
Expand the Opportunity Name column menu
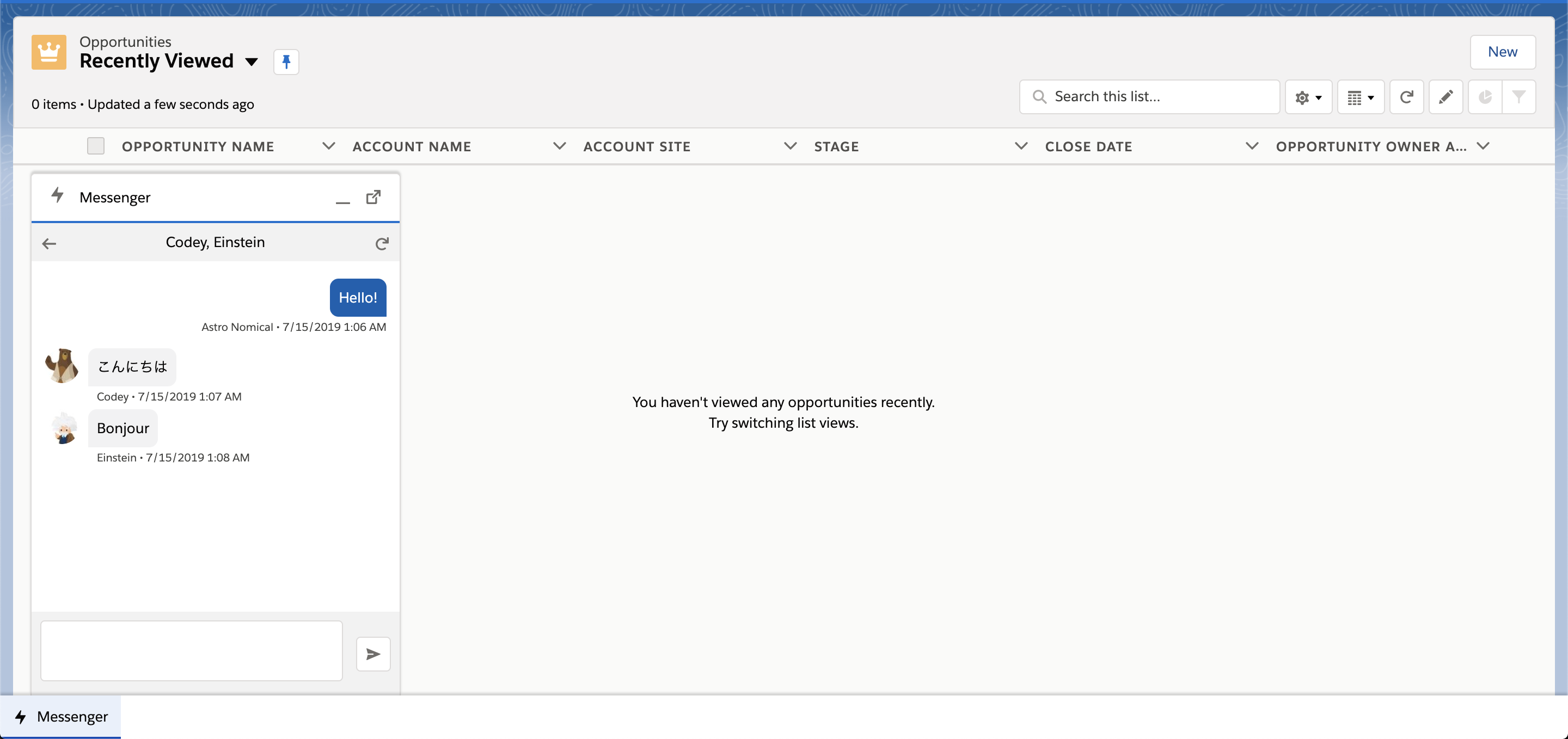328,146
